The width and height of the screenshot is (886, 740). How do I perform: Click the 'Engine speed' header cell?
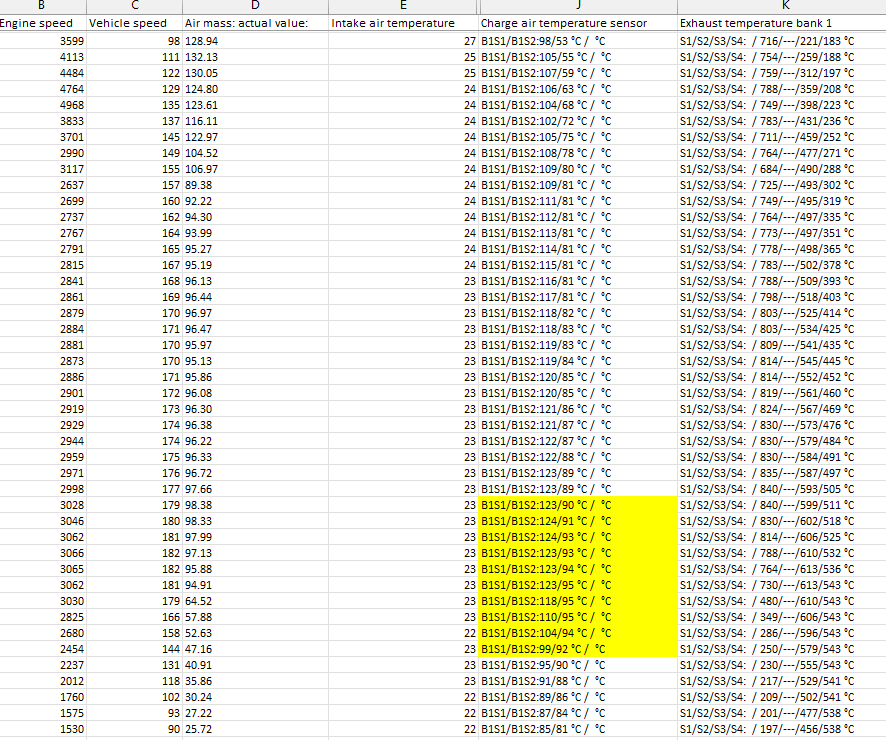43,23
